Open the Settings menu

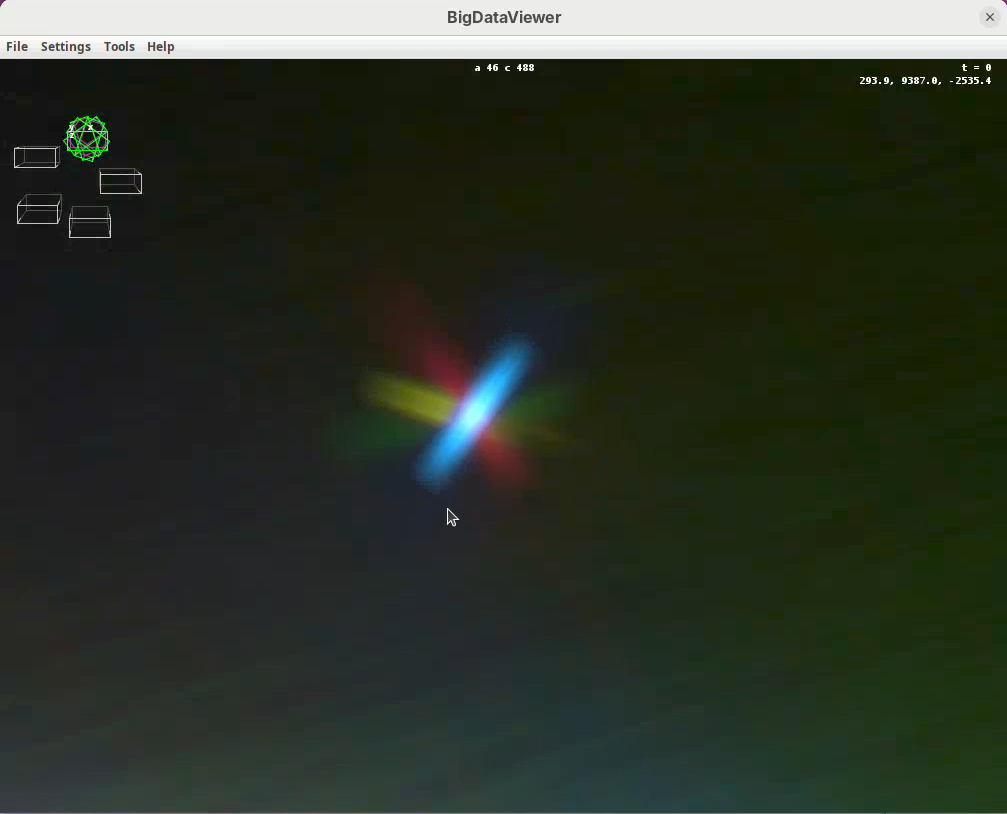[65, 47]
